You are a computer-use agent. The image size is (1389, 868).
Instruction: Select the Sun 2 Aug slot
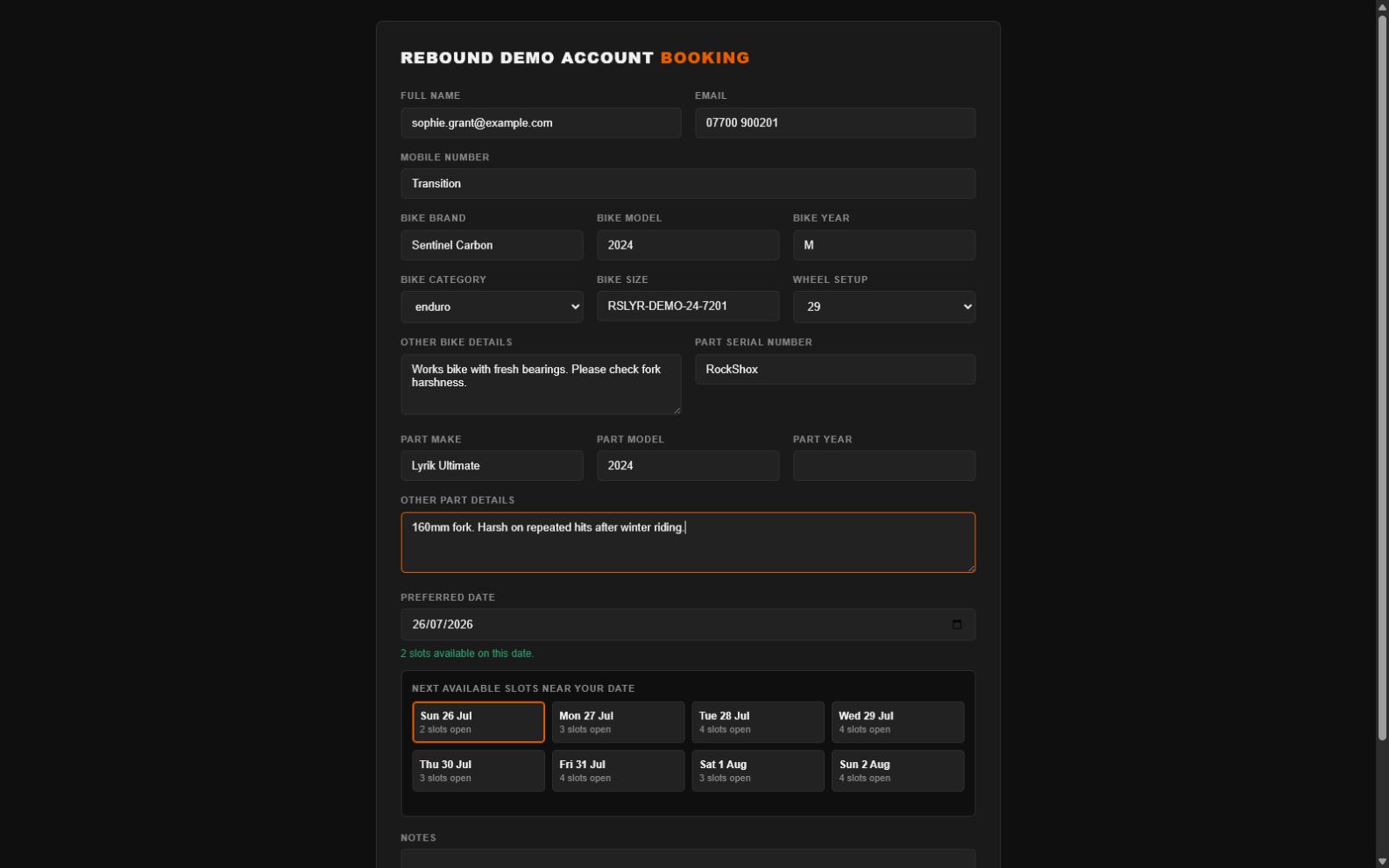point(897,771)
